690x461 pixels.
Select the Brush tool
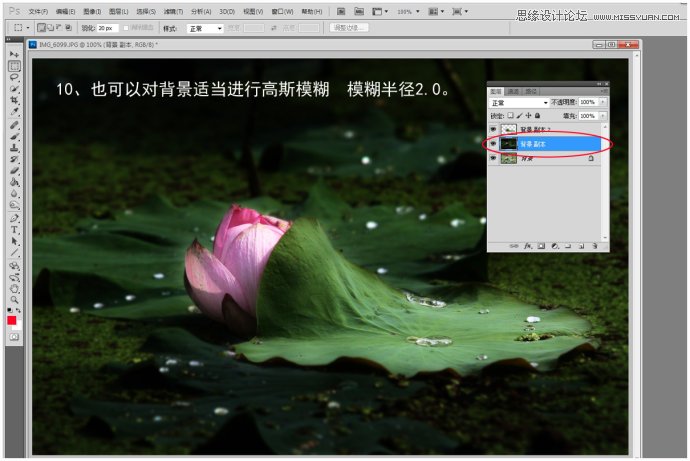click(x=14, y=137)
